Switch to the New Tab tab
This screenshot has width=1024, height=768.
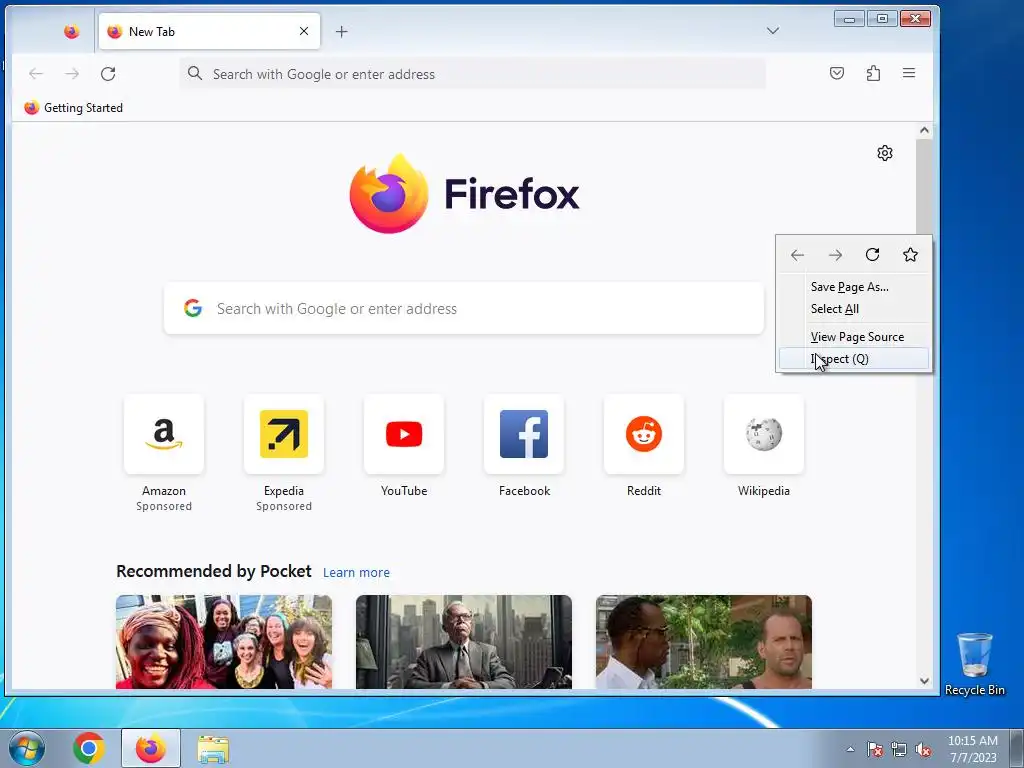209,31
